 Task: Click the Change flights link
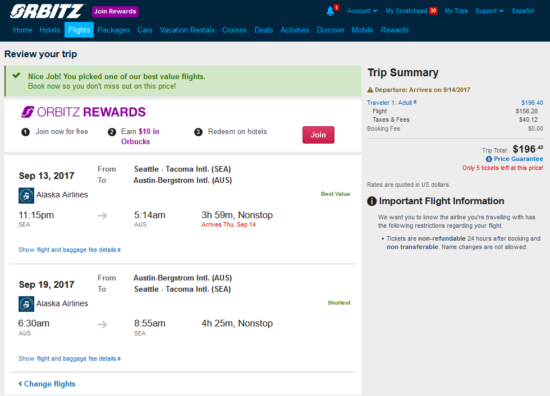(47, 384)
